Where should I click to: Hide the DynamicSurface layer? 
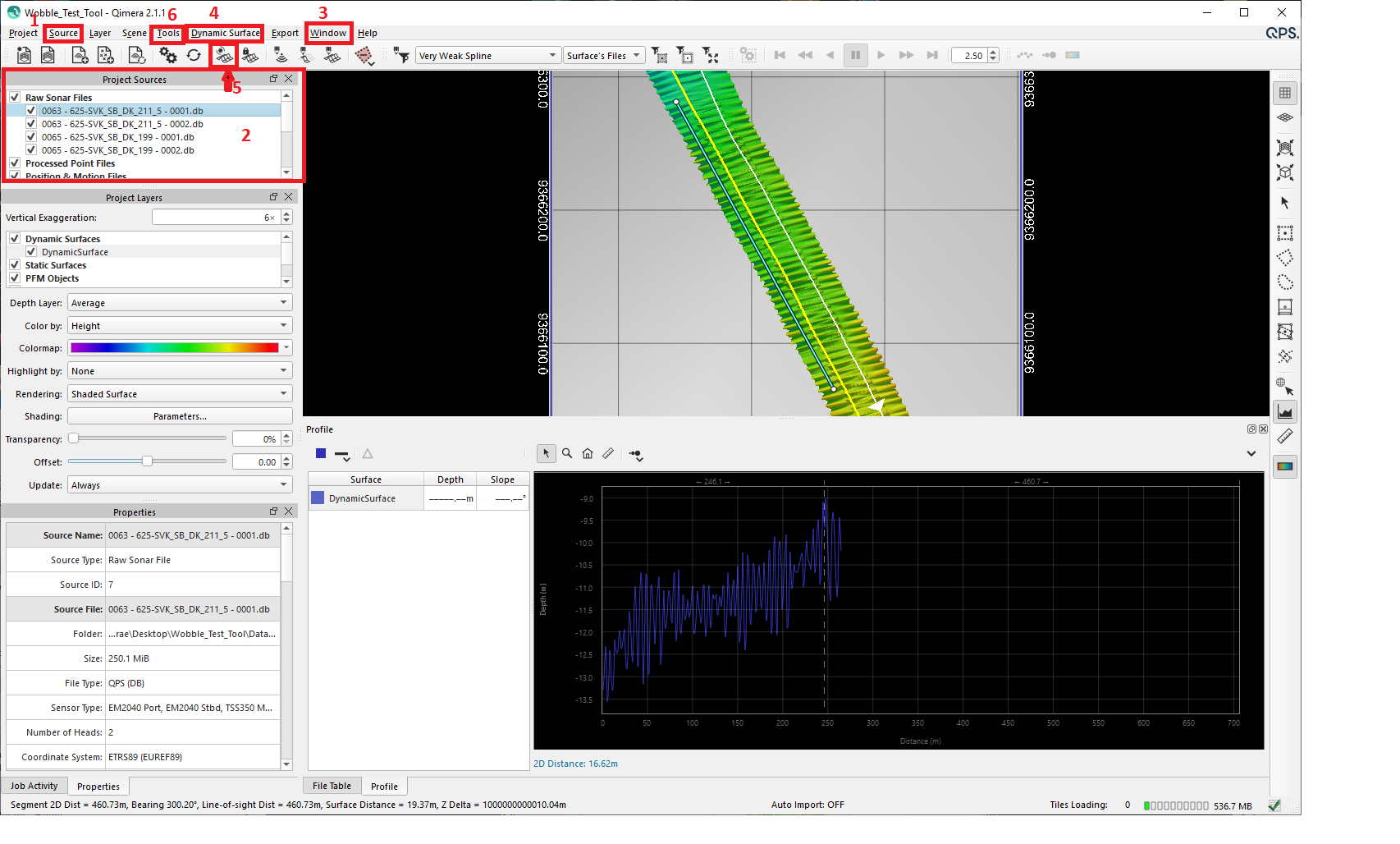tap(31, 252)
